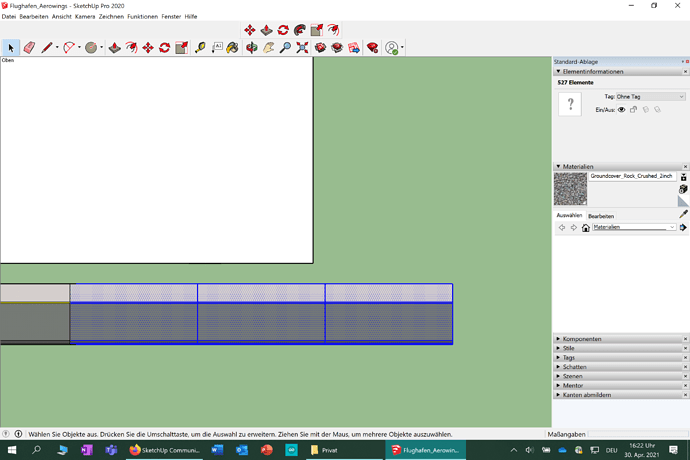The width and height of the screenshot is (690, 460).
Task: Select Scale tool in the main toolbar row
Action: tap(181, 48)
